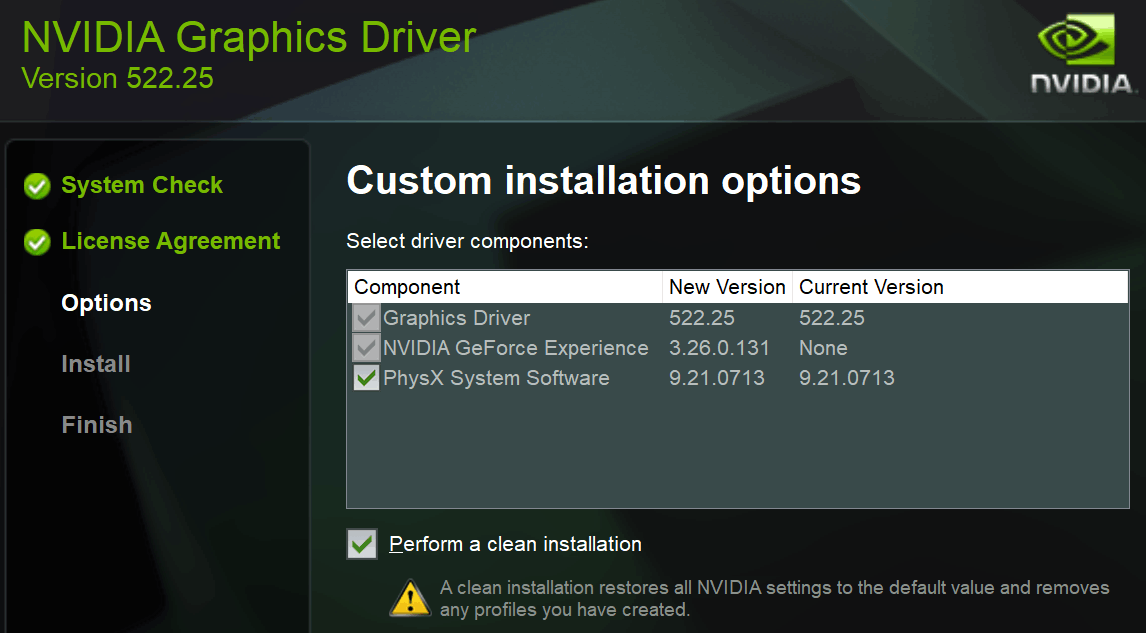Uncheck Perform a clean installation checkbox
Image resolution: width=1146 pixels, height=633 pixels.
[x=362, y=544]
